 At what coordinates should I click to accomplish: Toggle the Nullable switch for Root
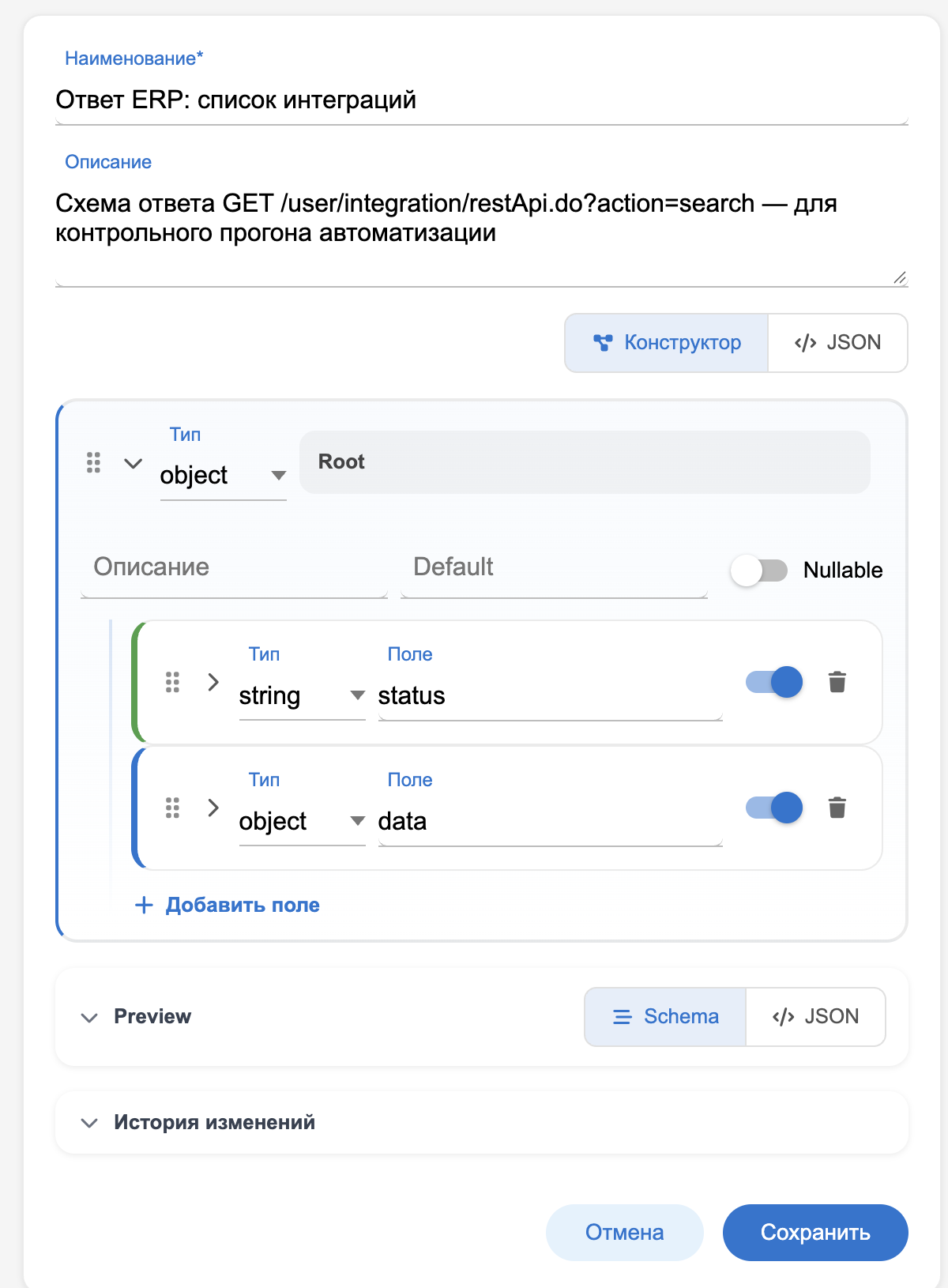[759, 570]
